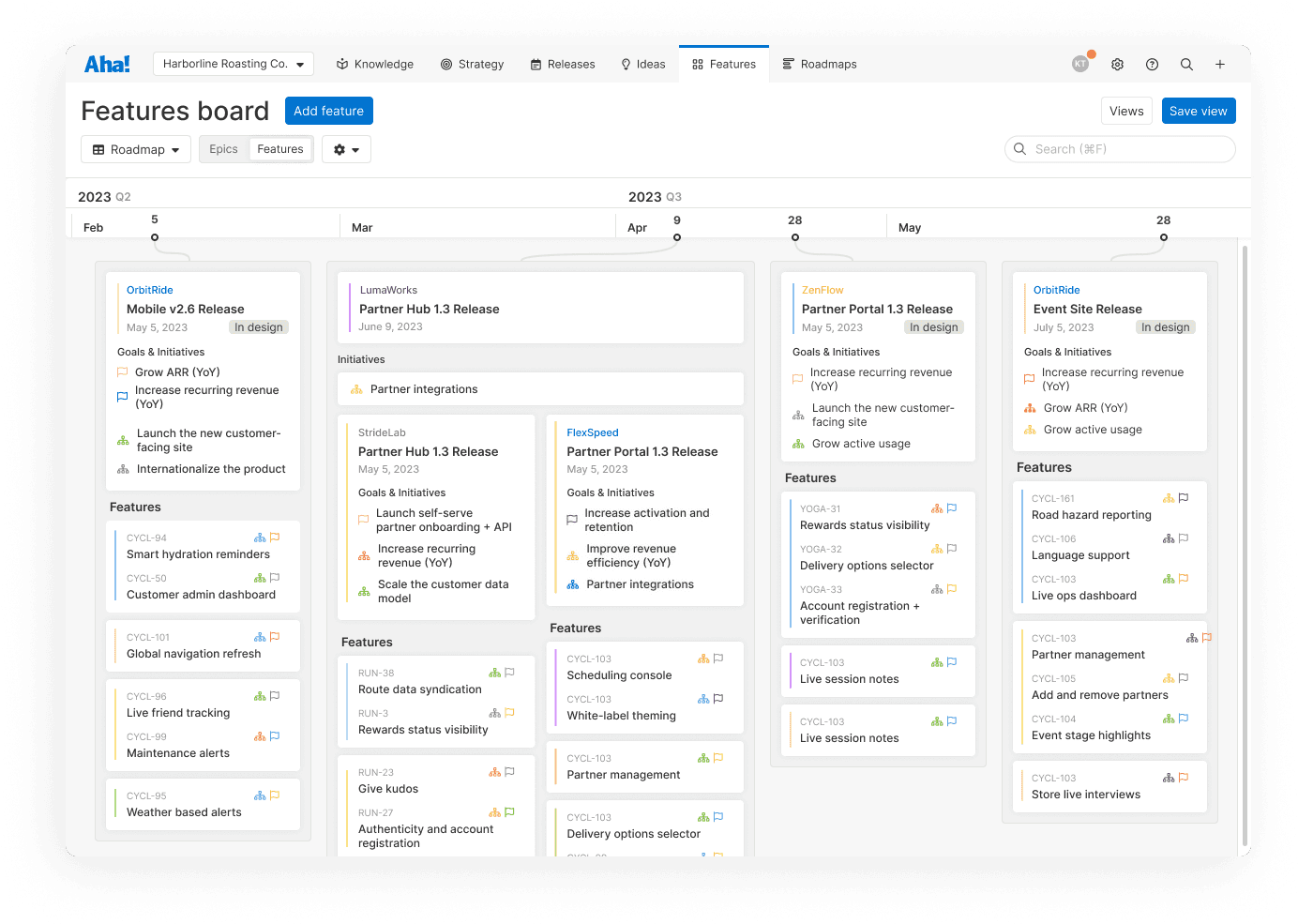Click the flag icon on Global navigation refresh

click(275, 637)
